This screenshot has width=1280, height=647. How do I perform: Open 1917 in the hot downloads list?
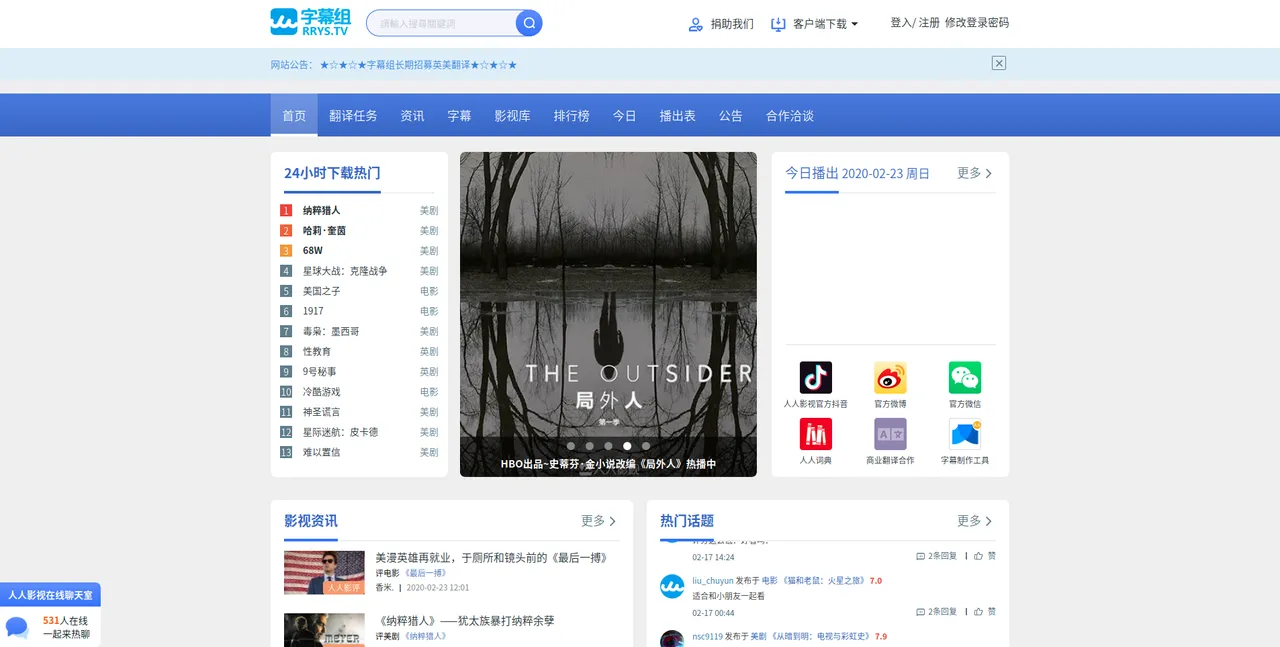click(313, 311)
